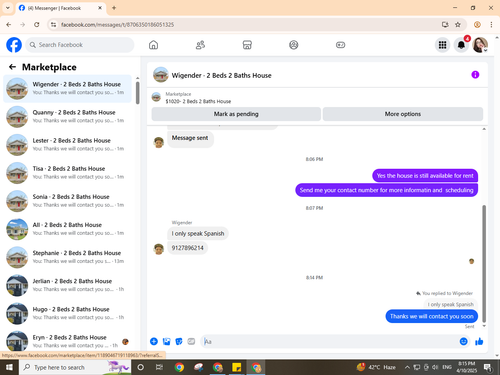Select 'Send me your contact number' message
The height and width of the screenshot is (375, 500).
tap(386, 190)
